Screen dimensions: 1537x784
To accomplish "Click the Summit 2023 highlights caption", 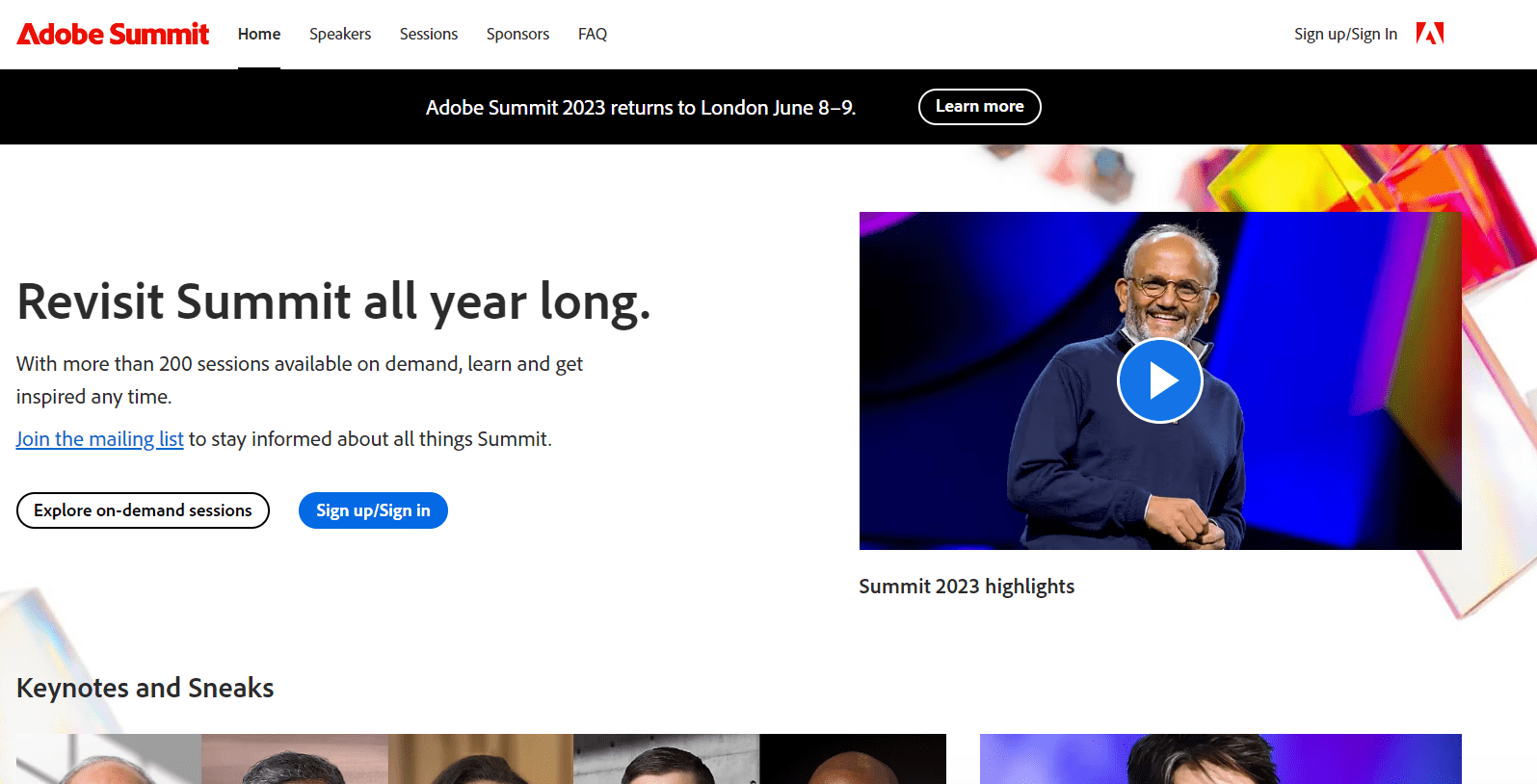I will pyautogui.click(x=967, y=587).
